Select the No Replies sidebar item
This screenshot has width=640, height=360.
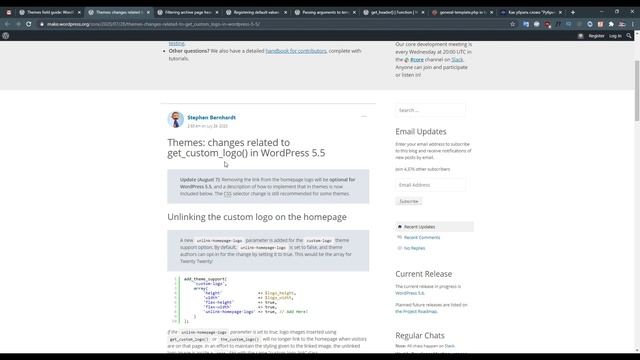tap(414, 248)
